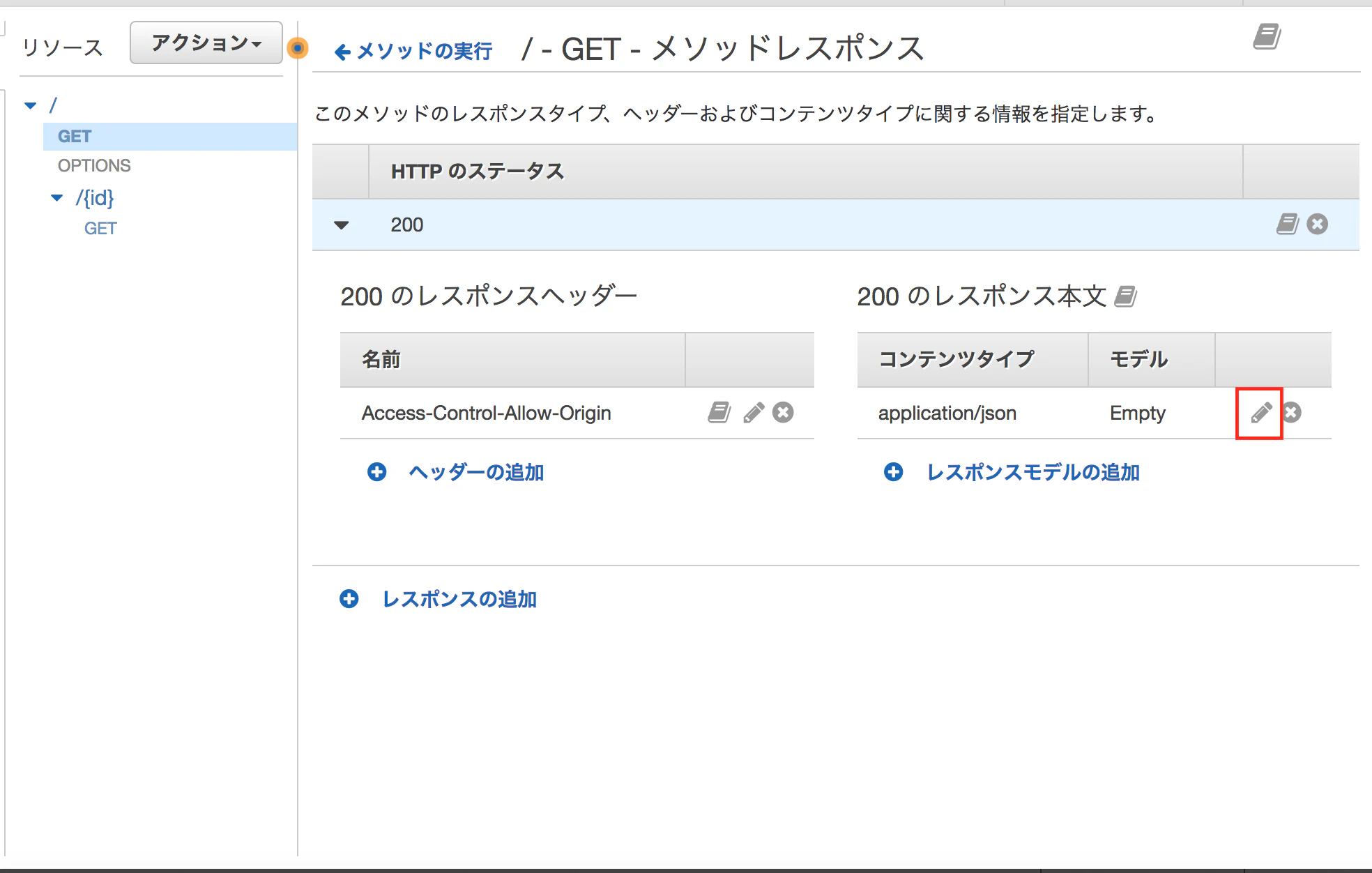Delete the application/json response model
This screenshot has width=1372, height=873.
(x=1292, y=412)
